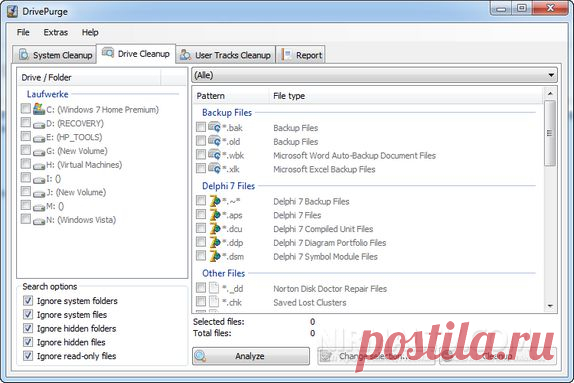Click the Delphi 7 icon for *.ddp
The image size is (574, 383).
coord(215,242)
